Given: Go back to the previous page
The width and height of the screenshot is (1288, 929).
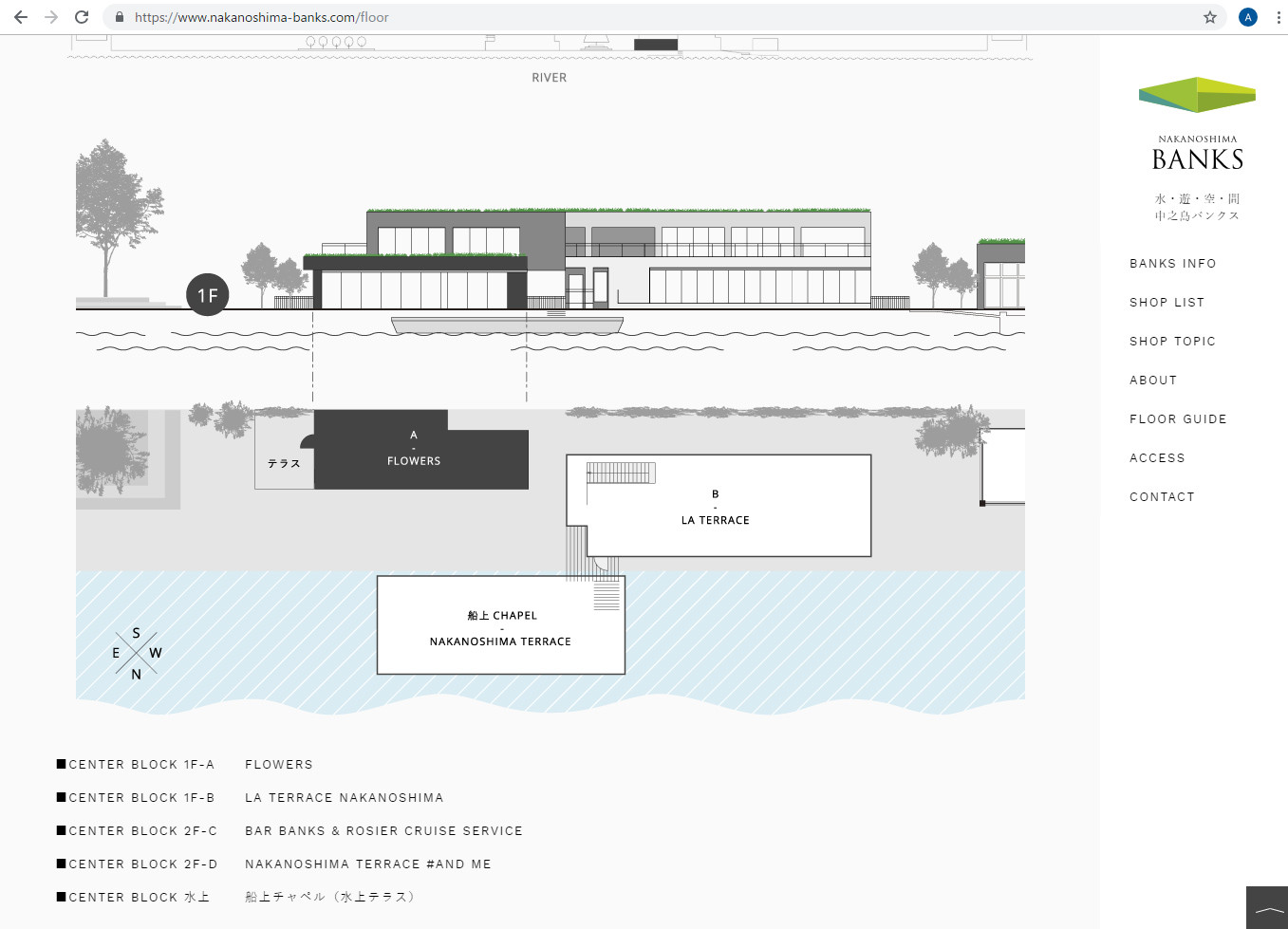Looking at the screenshot, I should coord(21,17).
